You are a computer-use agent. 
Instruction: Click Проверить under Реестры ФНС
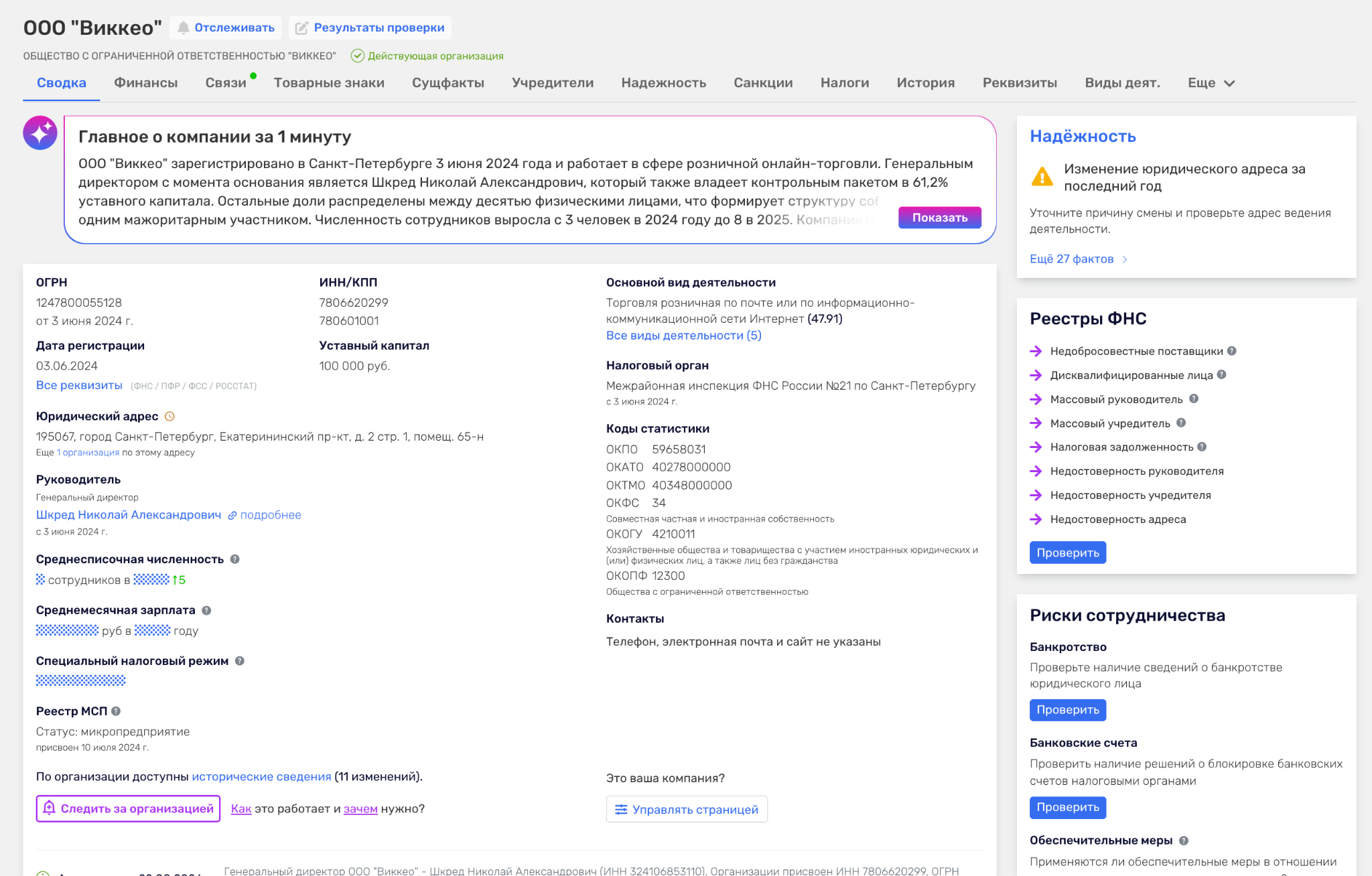(1068, 553)
